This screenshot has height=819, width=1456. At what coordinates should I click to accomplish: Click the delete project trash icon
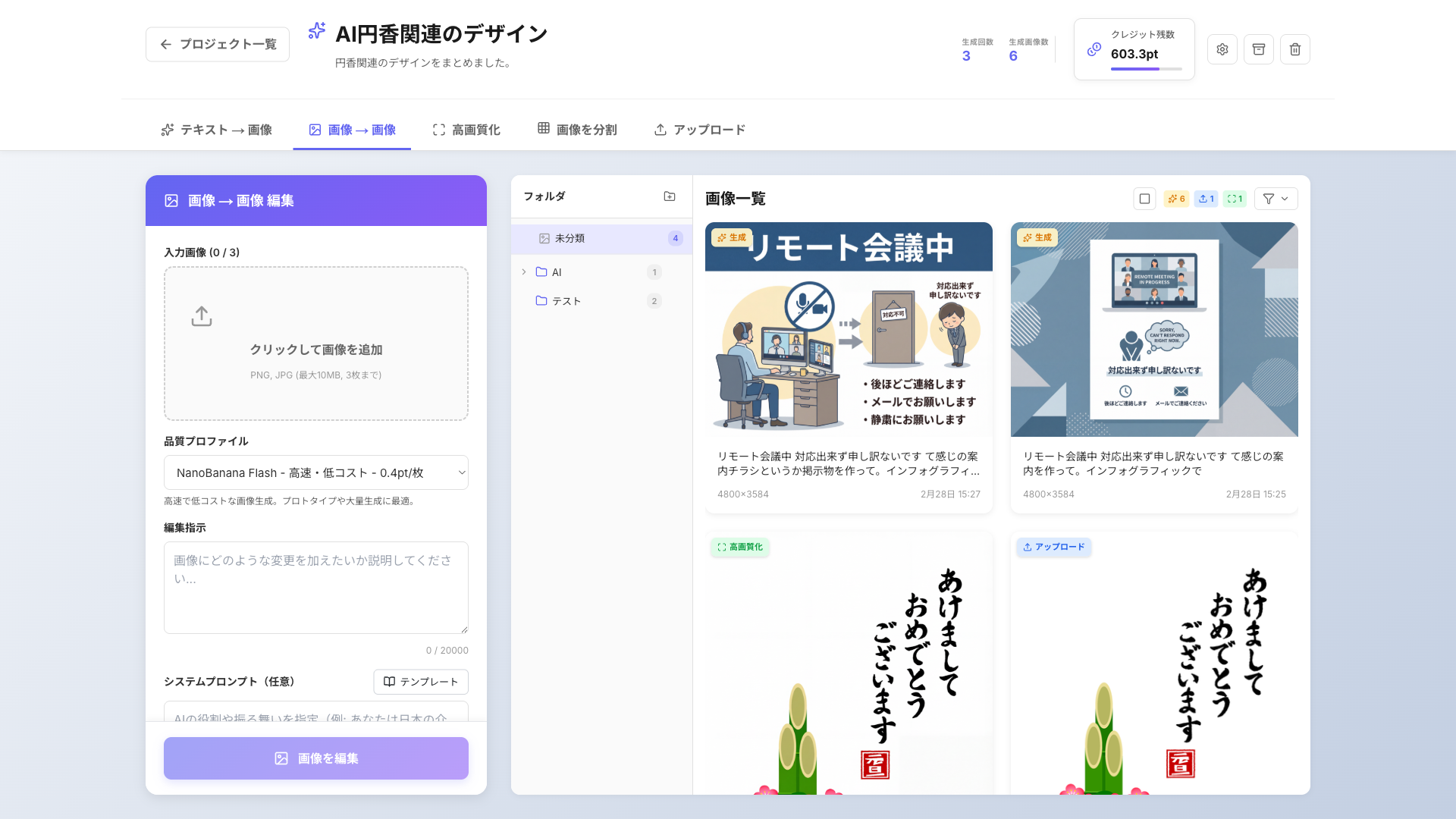point(1295,49)
